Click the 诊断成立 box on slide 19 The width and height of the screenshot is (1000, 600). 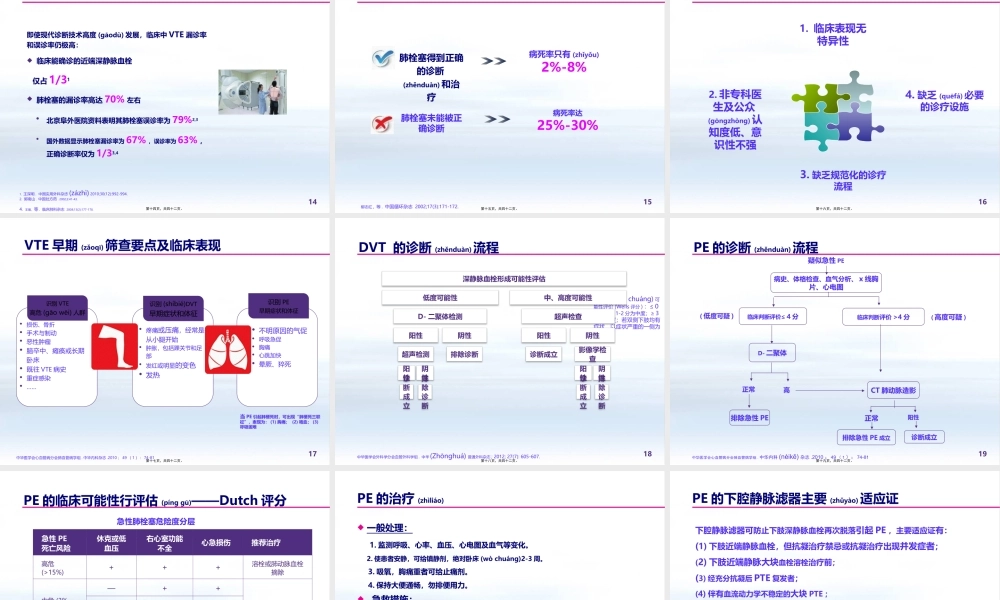[x=925, y=437]
